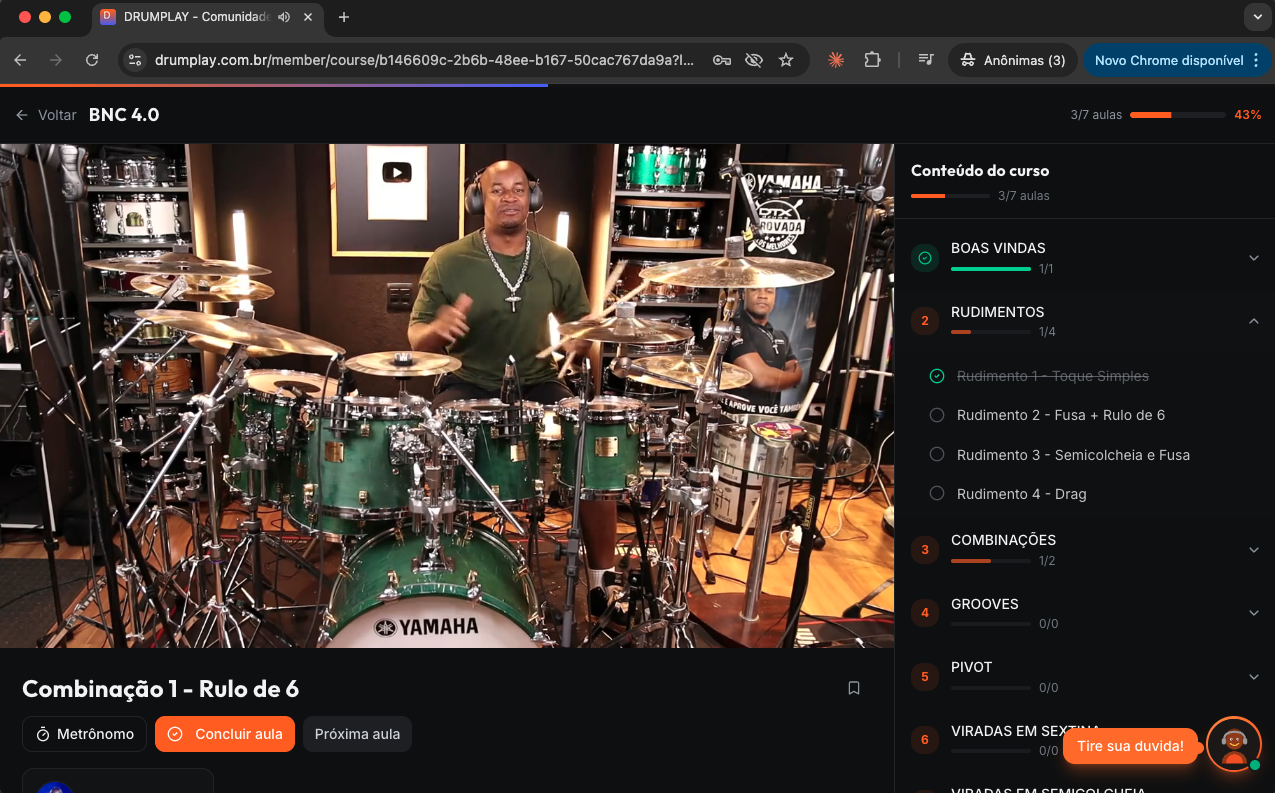This screenshot has width=1275, height=793.
Task: Expand the BOAS VINDAS section chevron
Action: (1254, 258)
